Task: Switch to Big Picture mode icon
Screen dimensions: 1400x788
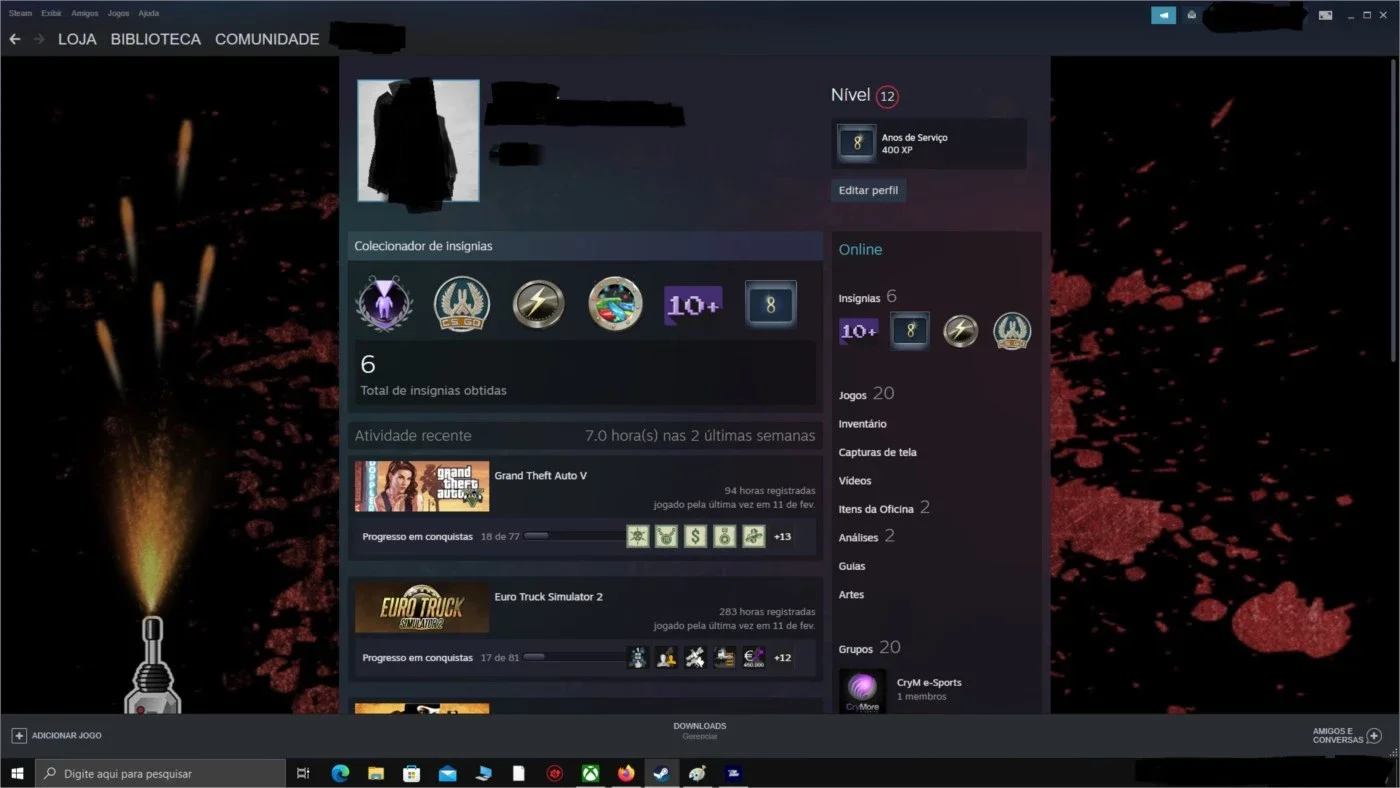Action: tap(1325, 15)
